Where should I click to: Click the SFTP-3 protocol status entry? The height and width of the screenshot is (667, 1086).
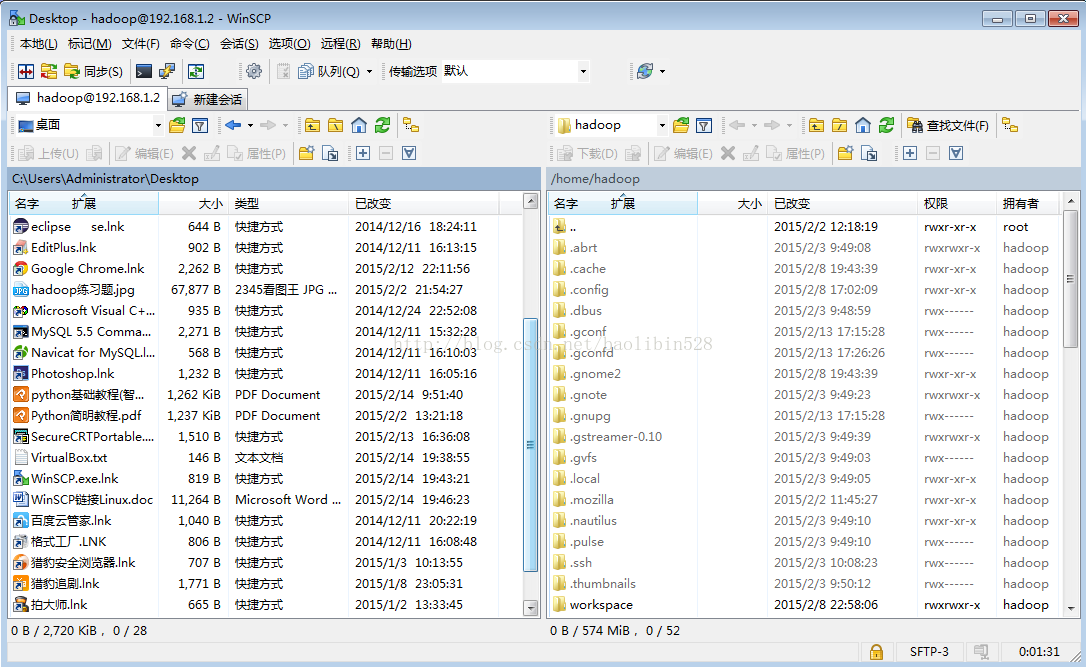(929, 652)
